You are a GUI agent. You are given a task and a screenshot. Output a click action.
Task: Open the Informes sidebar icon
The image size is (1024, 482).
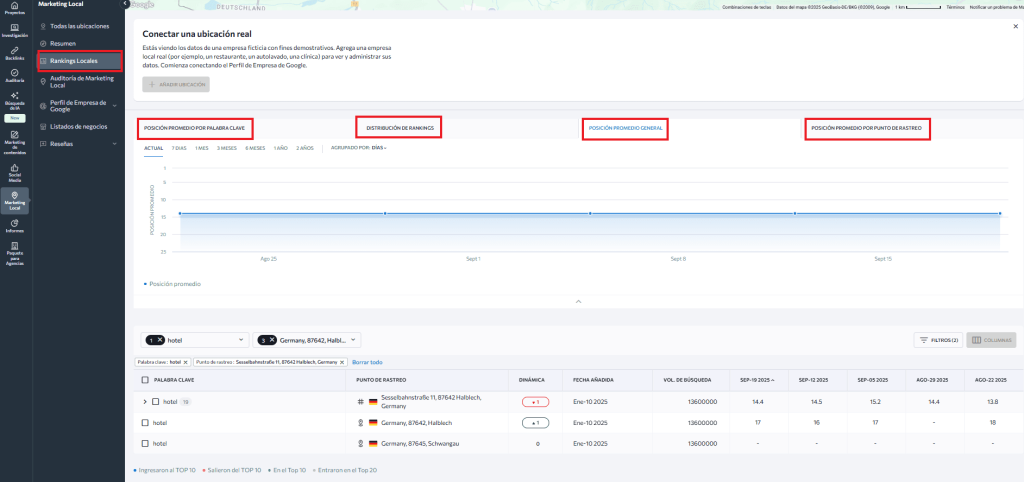pyautogui.click(x=14, y=225)
